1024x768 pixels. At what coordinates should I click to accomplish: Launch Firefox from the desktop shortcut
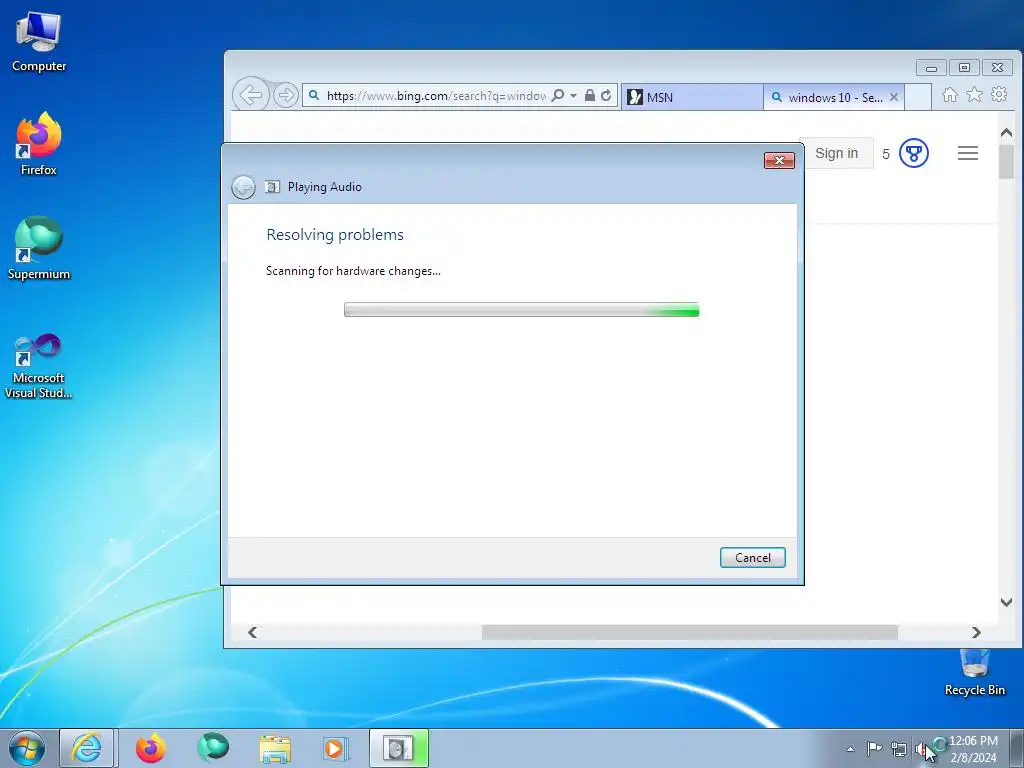(x=39, y=144)
